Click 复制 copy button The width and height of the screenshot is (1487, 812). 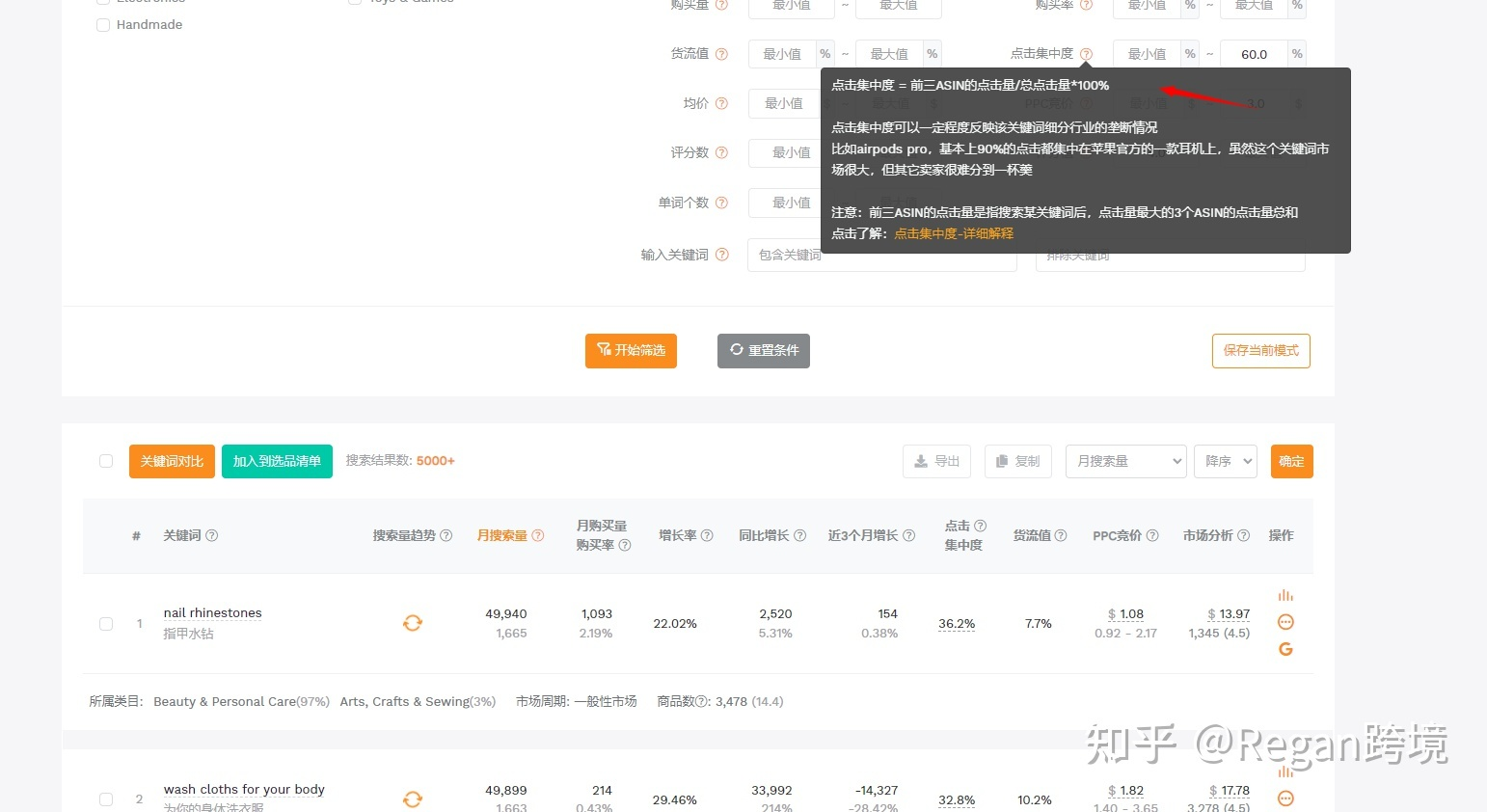1017,461
